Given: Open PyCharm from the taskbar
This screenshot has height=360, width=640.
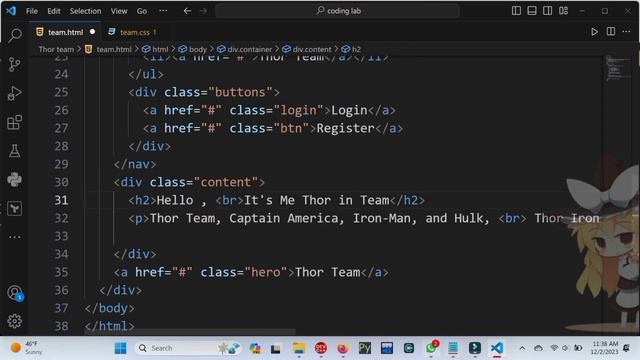Looking at the screenshot, I should coord(364,348).
